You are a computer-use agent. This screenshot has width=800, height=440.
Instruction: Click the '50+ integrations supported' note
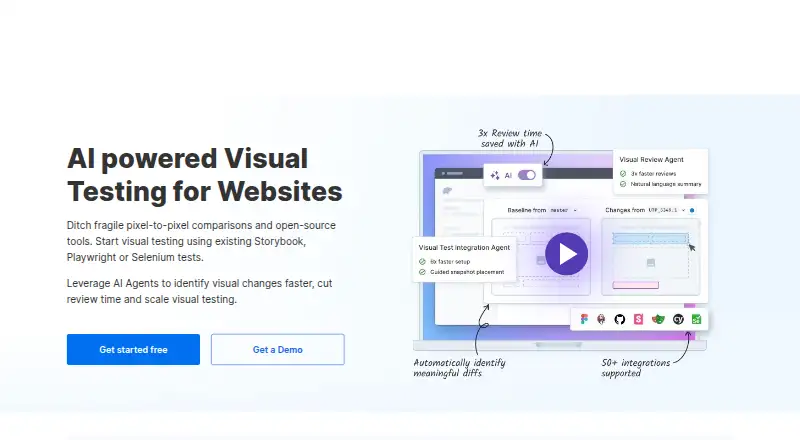[636, 368]
